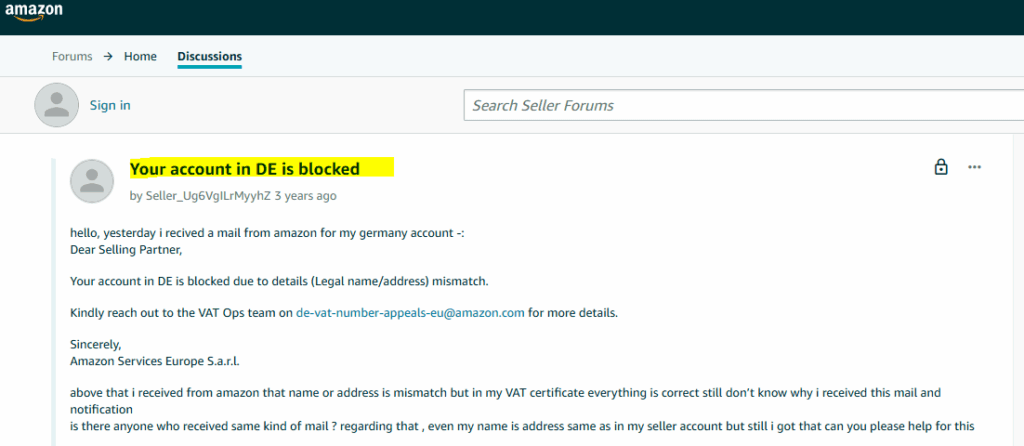
Task: Open the Home tab
Action: 140,56
